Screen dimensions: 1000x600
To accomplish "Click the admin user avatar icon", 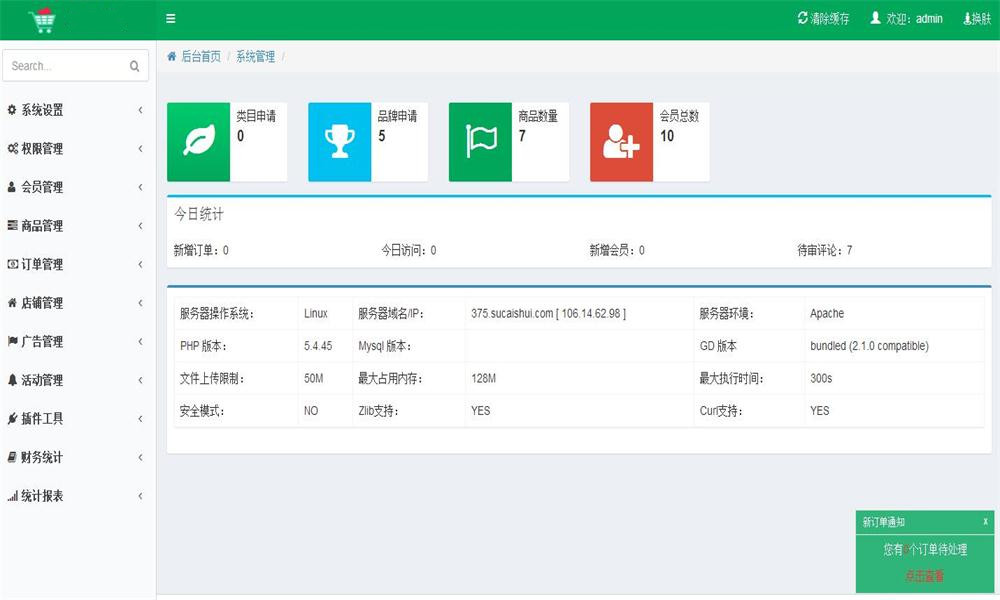I will tap(876, 18).
